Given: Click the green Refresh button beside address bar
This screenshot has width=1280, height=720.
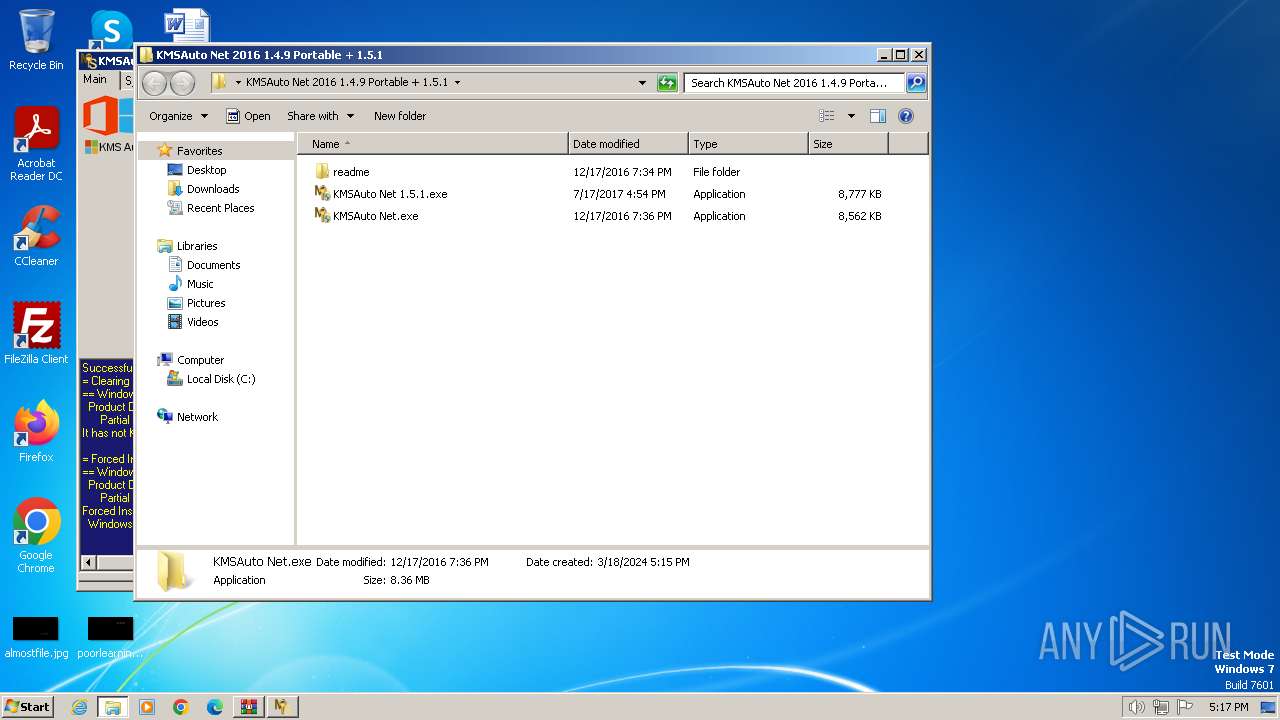Looking at the screenshot, I should coord(667,83).
